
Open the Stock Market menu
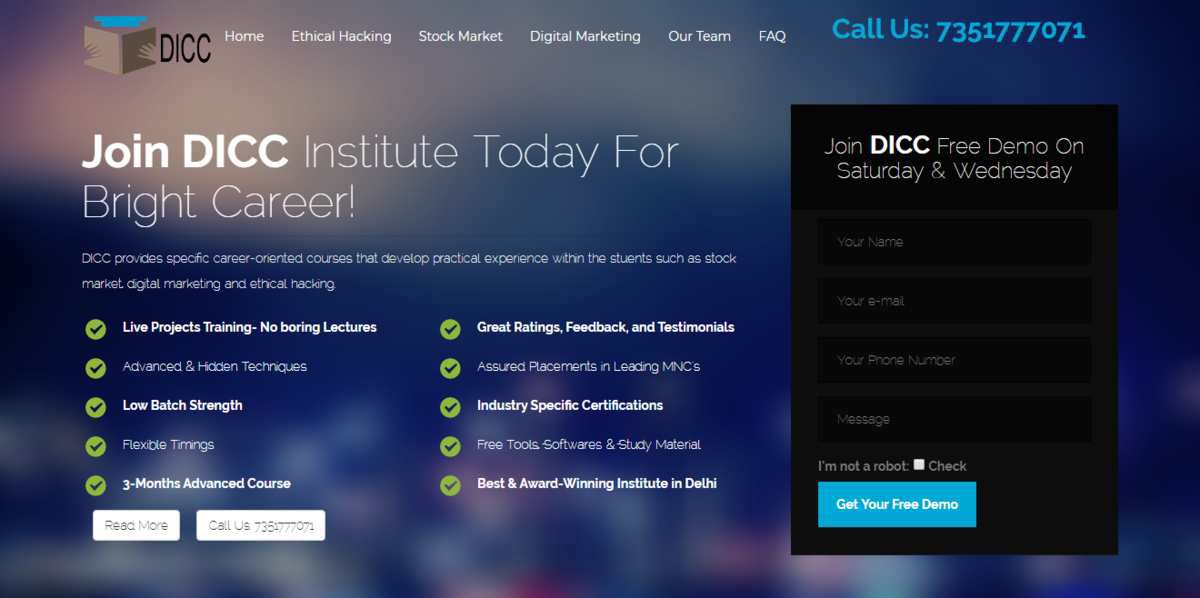(x=460, y=36)
